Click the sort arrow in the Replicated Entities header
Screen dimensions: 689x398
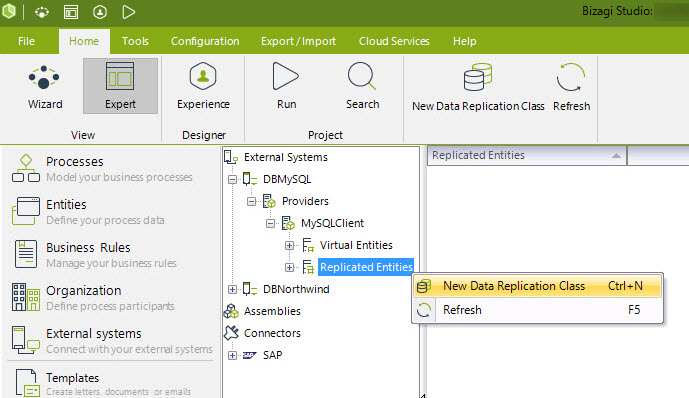(616, 156)
